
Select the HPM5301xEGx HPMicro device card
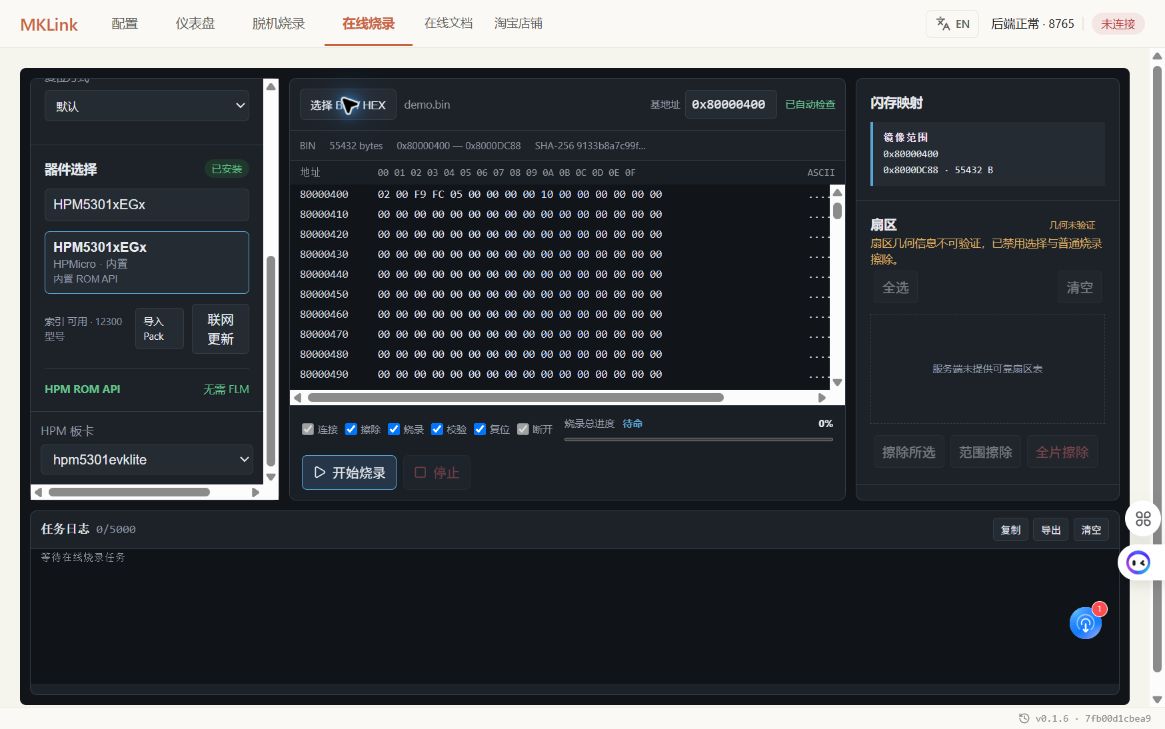pyautogui.click(x=147, y=262)
